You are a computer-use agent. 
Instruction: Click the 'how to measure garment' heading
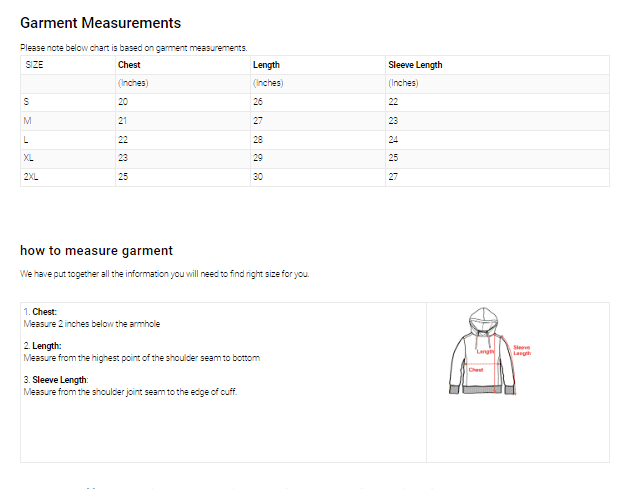96,251
